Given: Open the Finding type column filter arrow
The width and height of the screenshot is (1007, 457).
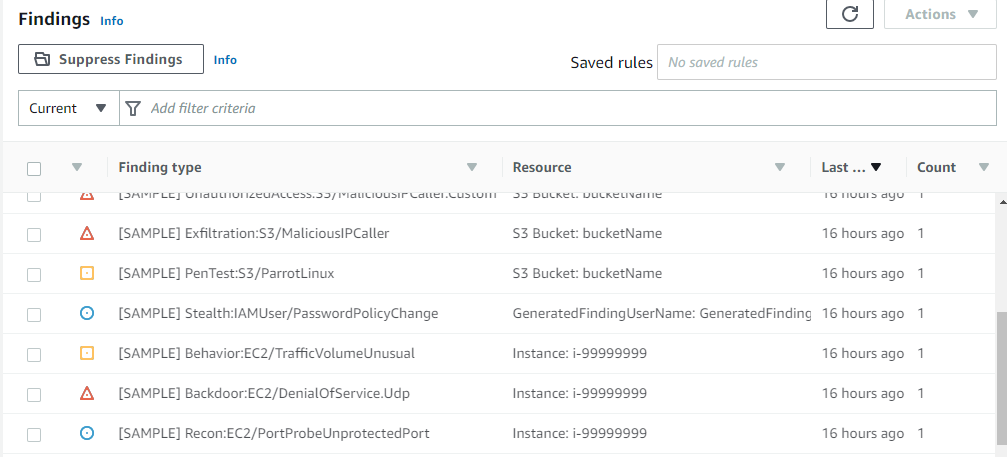Looking at the screenshot, I should pos(472,168).
